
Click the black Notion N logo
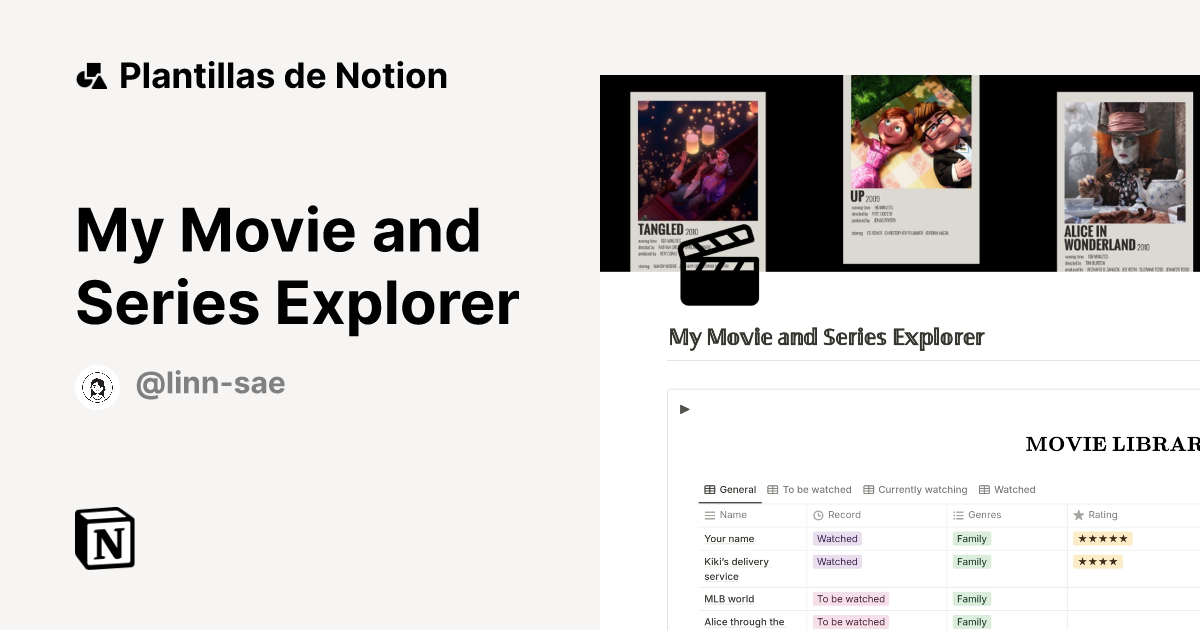pyautogui.click(x=104, y=538)
